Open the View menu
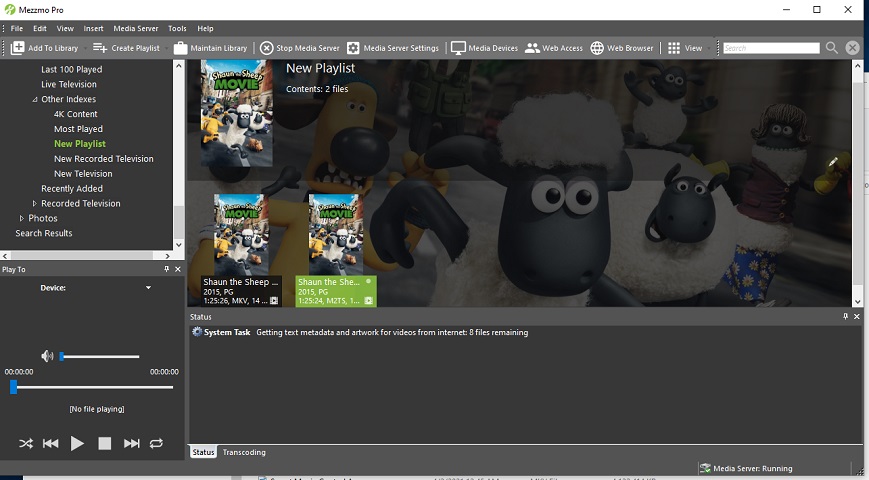 (65, 28)
